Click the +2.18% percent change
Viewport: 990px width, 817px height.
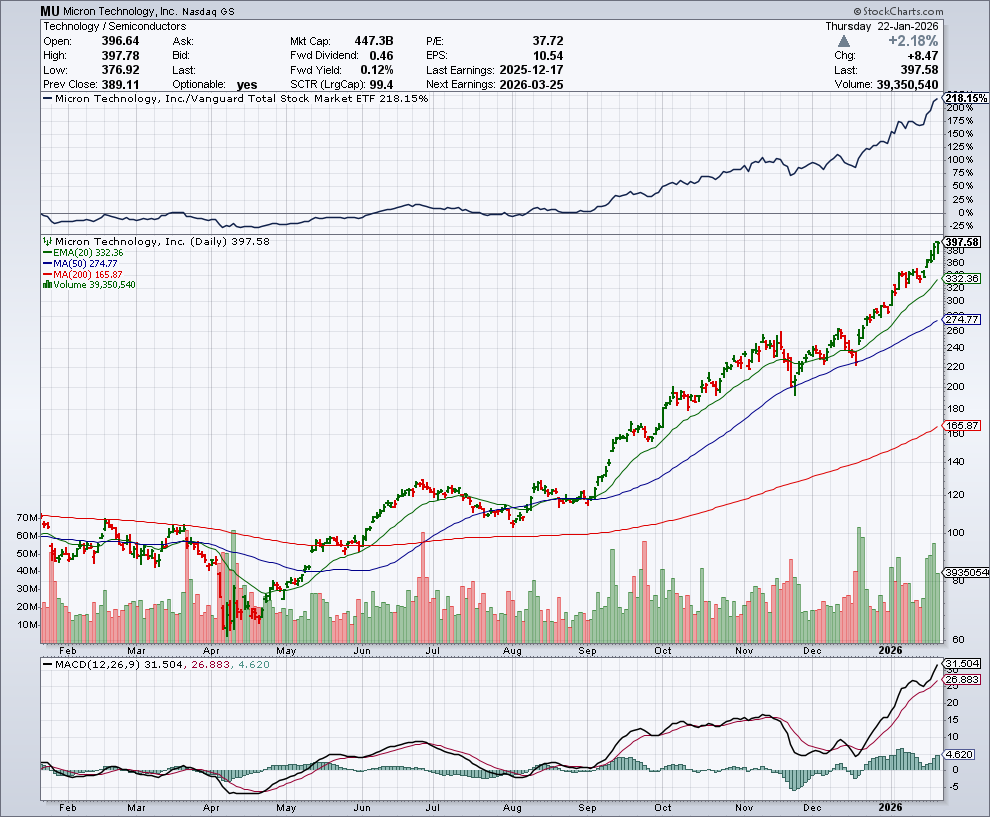pos(913,41)
